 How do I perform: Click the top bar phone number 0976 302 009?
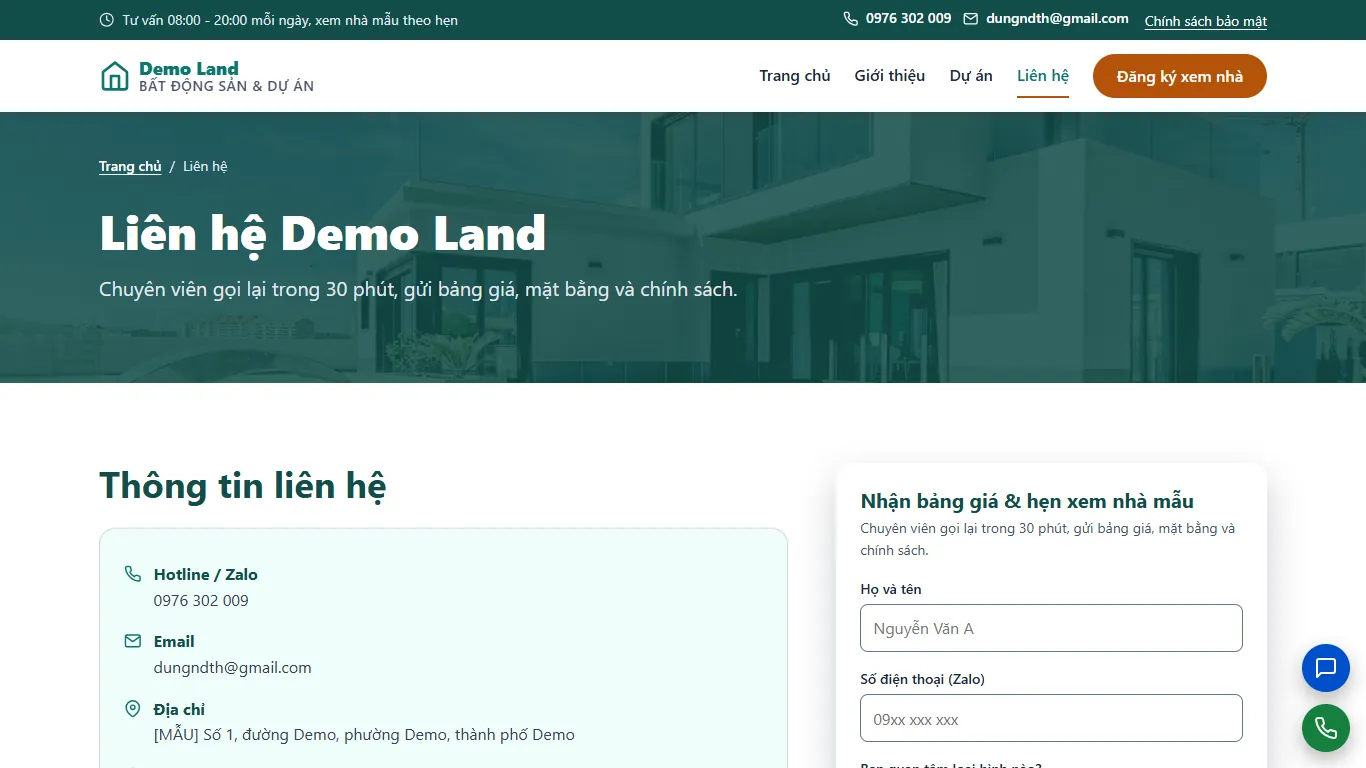(x=909, y=19)
